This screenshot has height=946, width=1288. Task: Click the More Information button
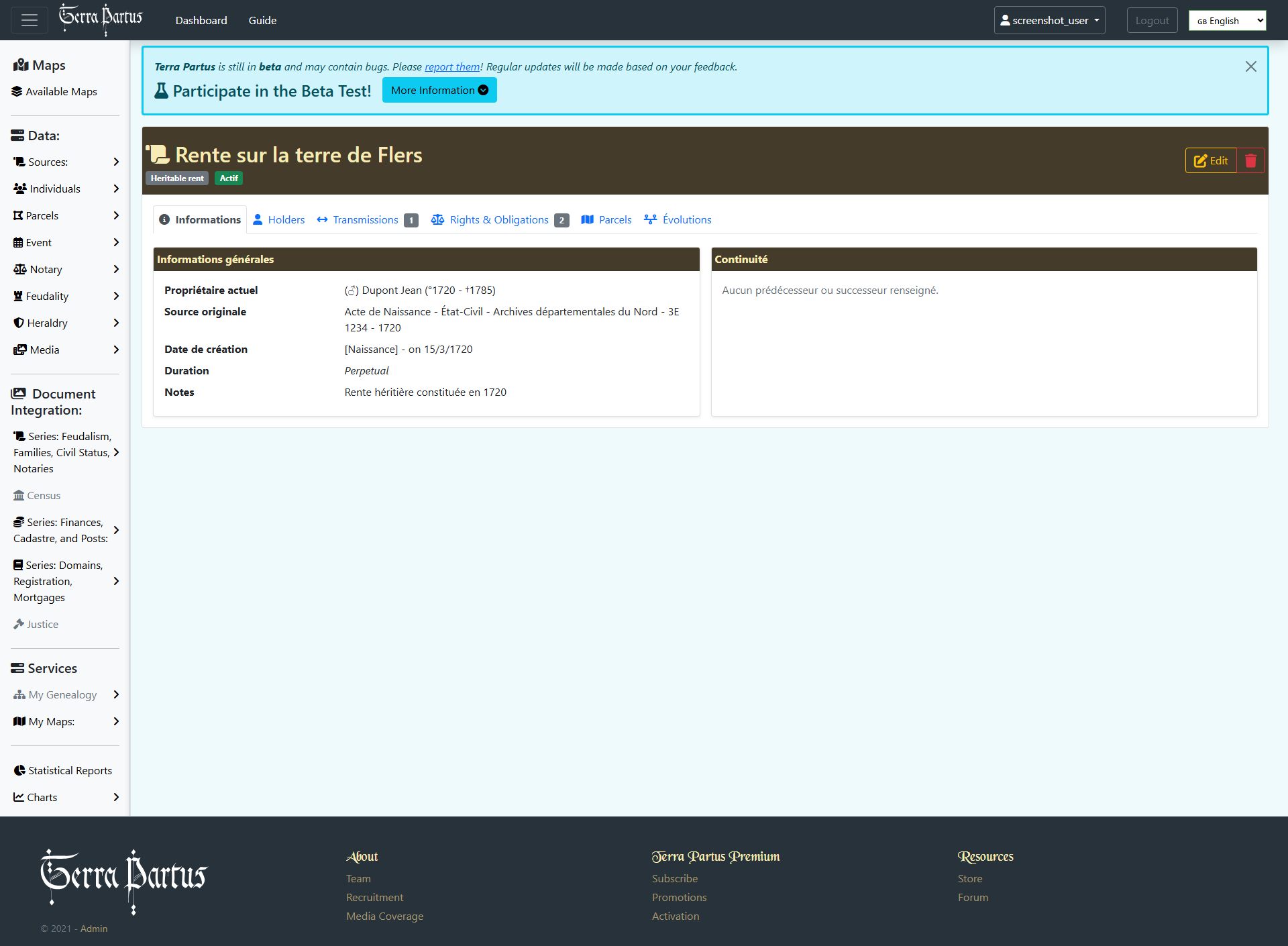tap(439, 90)
